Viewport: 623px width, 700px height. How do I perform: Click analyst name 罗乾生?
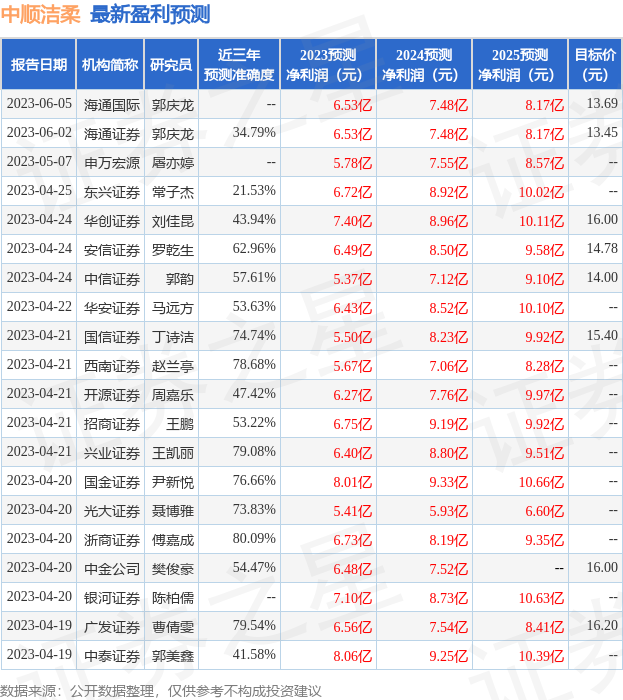pyautogui.click(x=173, y=250)
